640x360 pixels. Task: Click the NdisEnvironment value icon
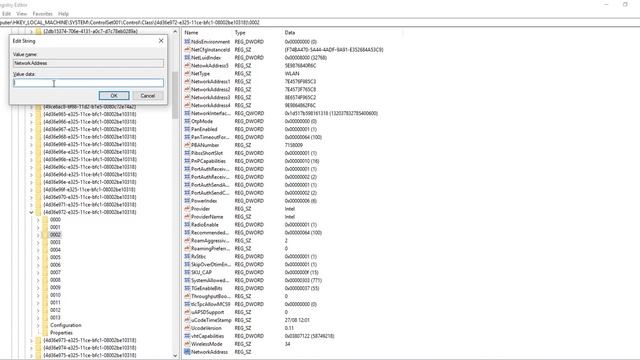coord(187,42)
